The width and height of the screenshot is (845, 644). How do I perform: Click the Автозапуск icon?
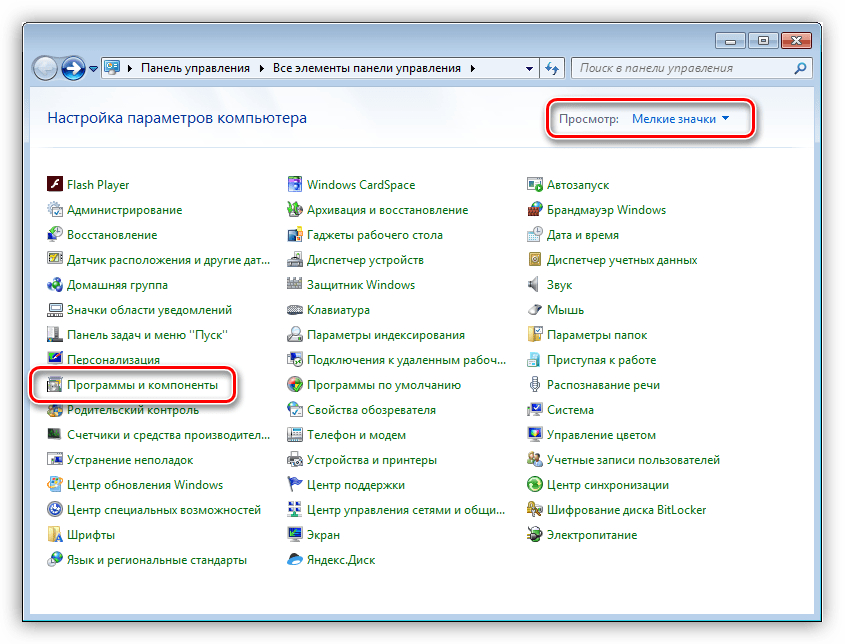coord(535,184)
